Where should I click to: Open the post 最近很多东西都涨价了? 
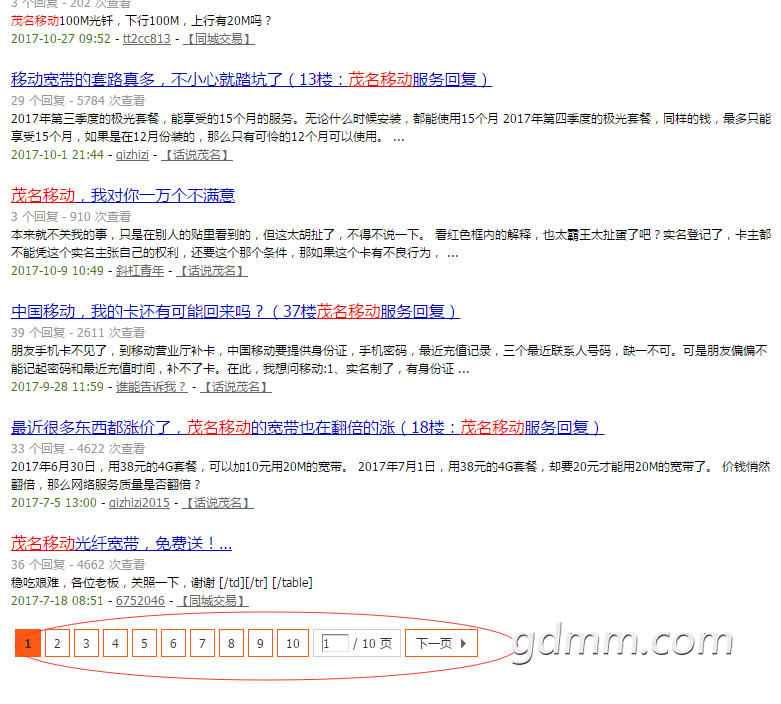(307, 427)
